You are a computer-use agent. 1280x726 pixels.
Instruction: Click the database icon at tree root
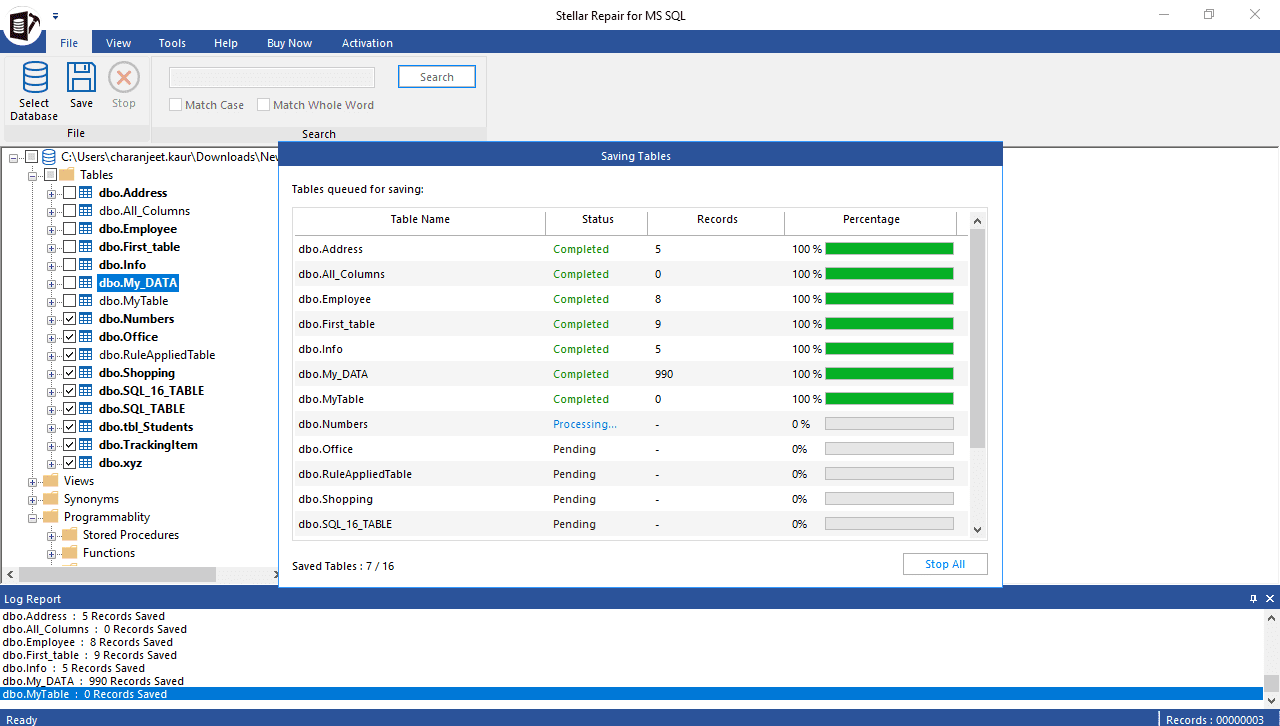[x=49, y=157]
